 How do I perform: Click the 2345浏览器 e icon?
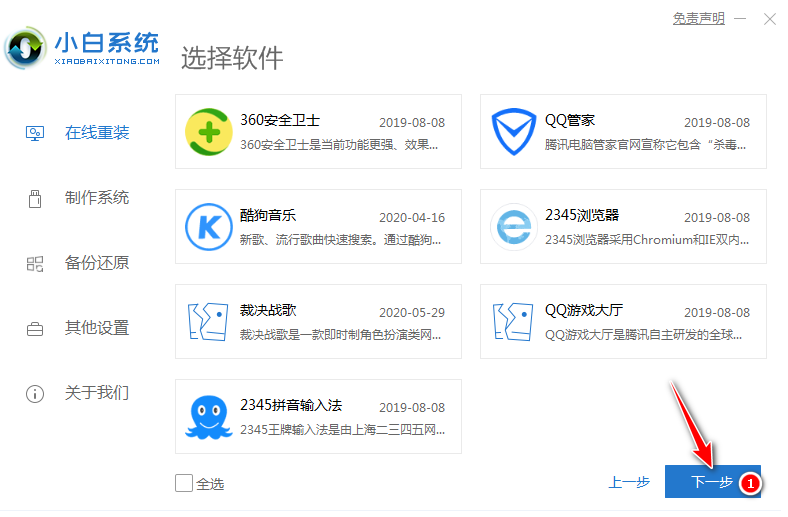[514, 227]
